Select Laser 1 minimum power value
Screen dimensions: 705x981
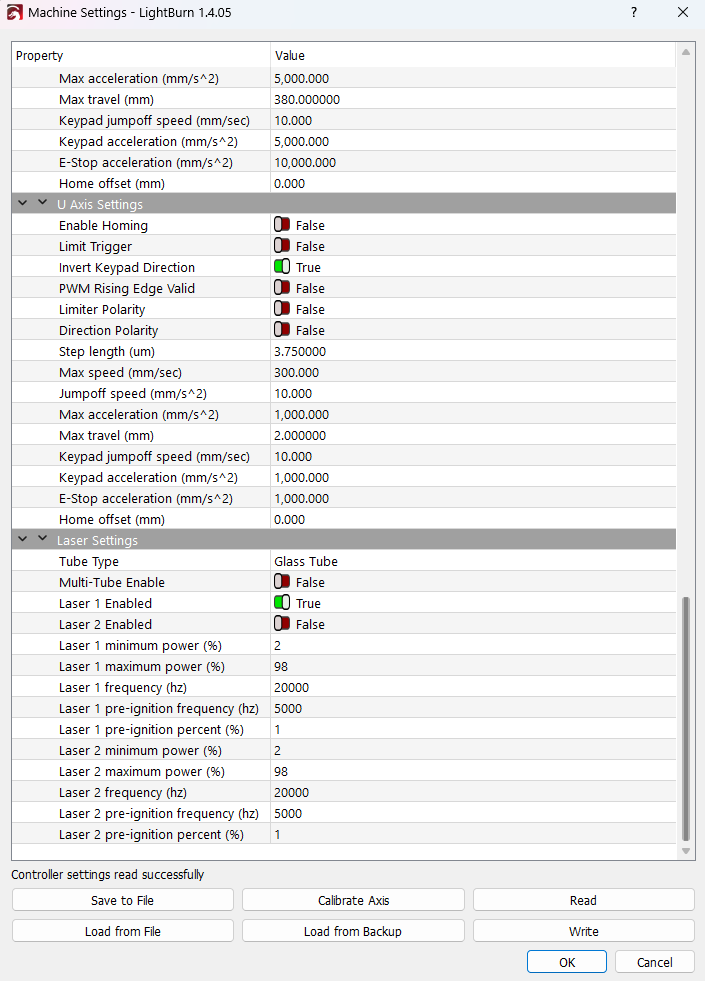(278, 645)
